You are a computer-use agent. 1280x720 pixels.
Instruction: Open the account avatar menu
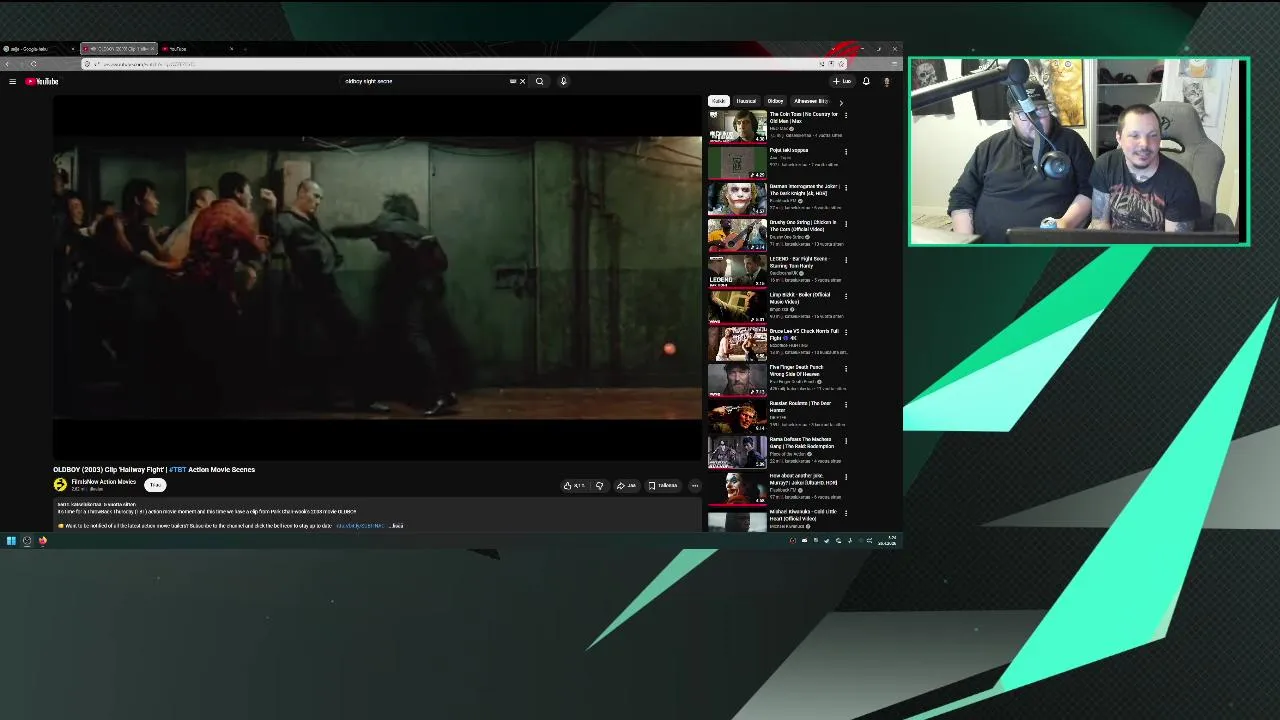[x=886, y=81]
